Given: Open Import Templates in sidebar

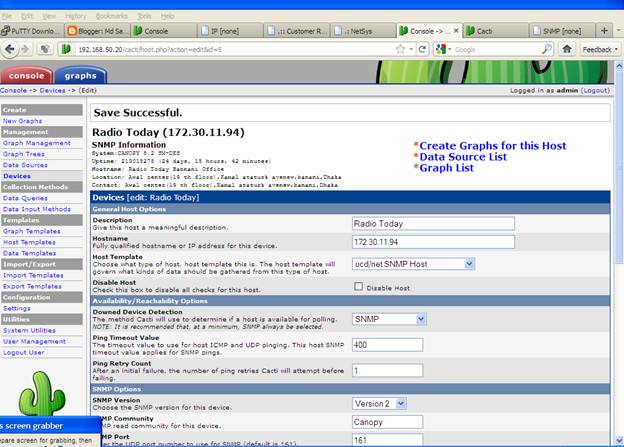Looking at the screenshot, I should [33, 275].
